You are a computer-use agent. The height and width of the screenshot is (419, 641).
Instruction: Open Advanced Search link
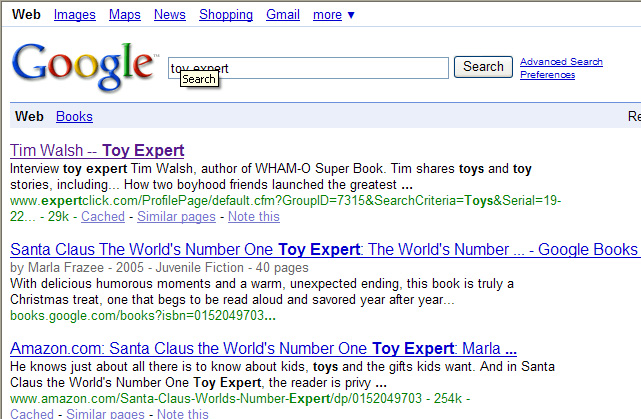tap(561, 62)
